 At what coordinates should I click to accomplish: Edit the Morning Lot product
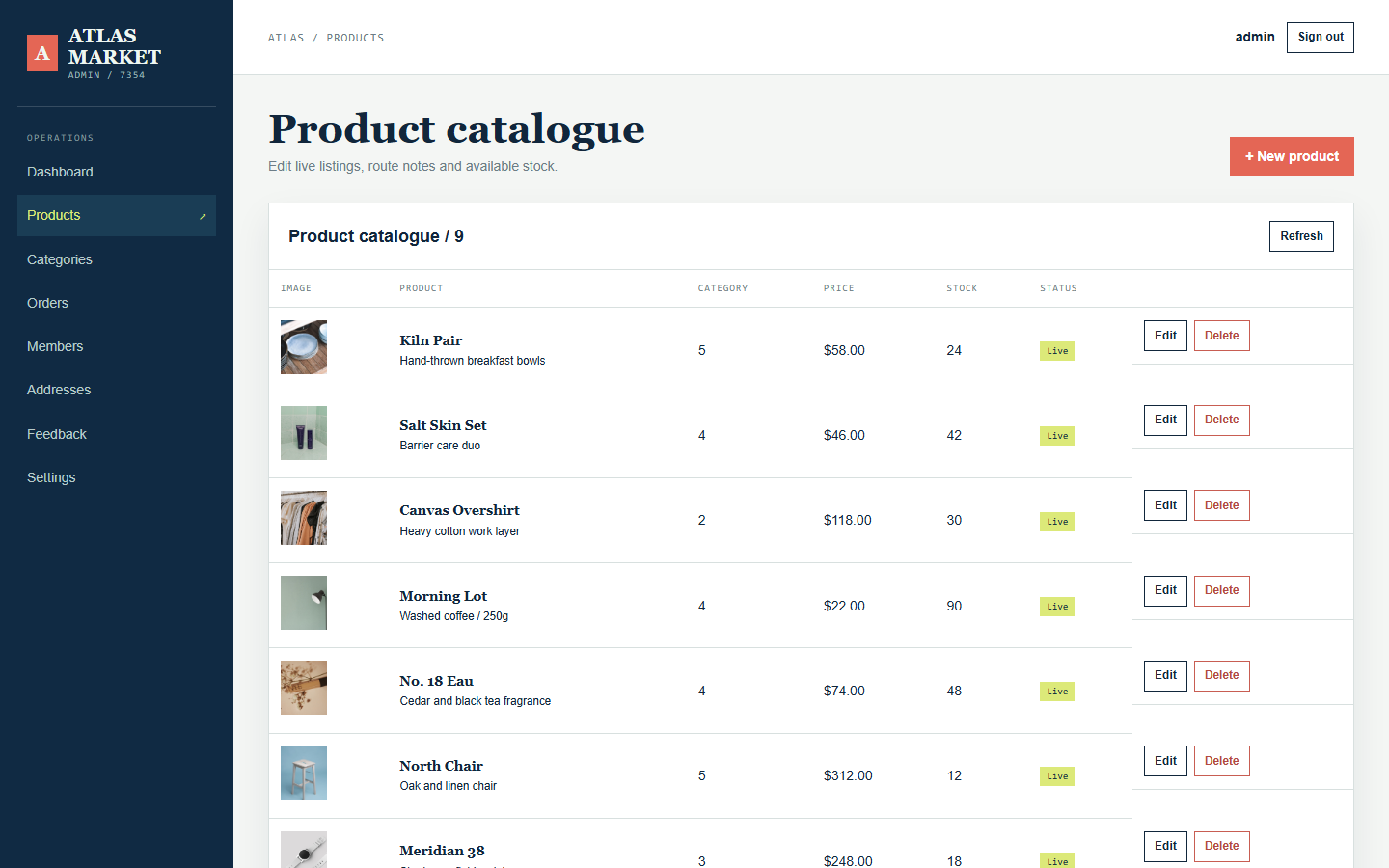click(1165, 590)
